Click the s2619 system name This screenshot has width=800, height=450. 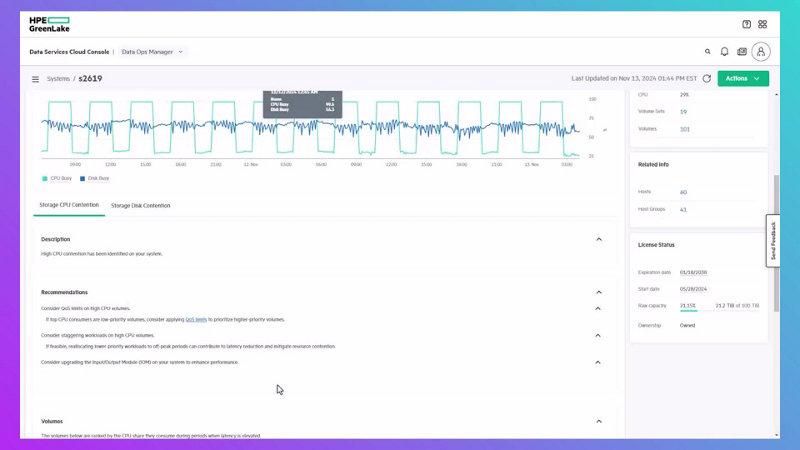(90, 79)
